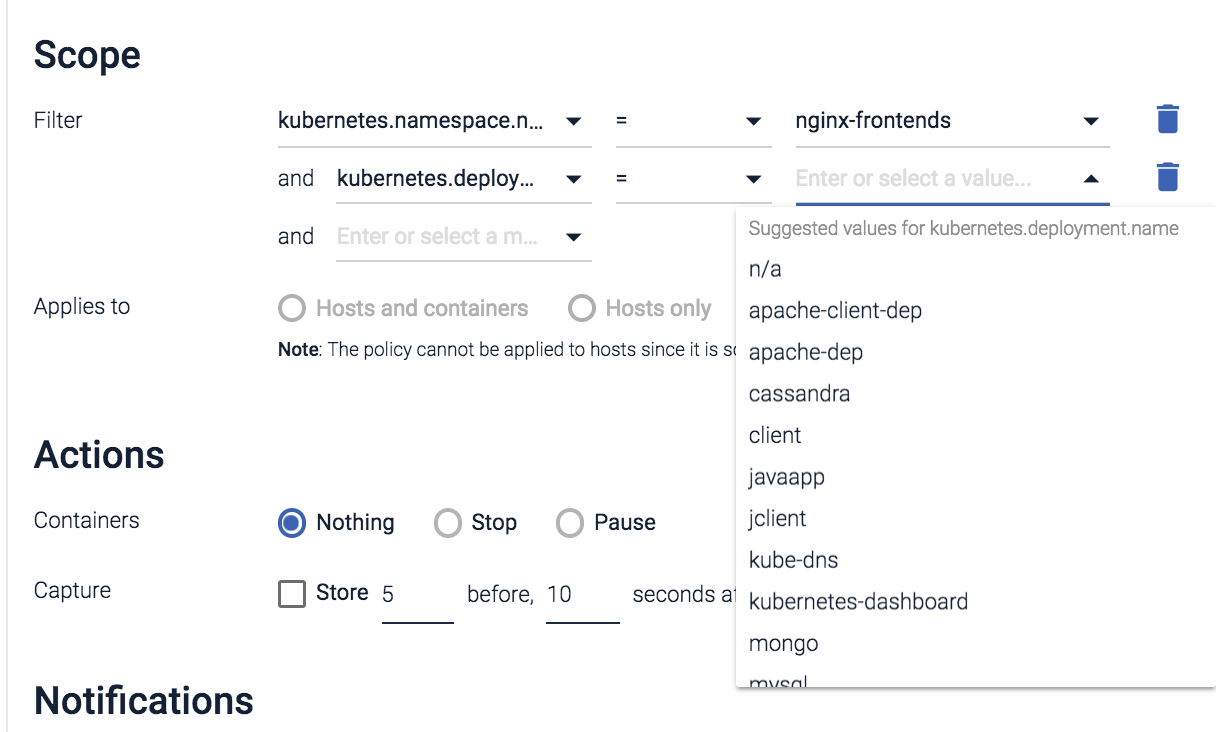Enable the Store capture checkbox
The height and width of the screenshot is (732, 1216).
coord(291,593)
